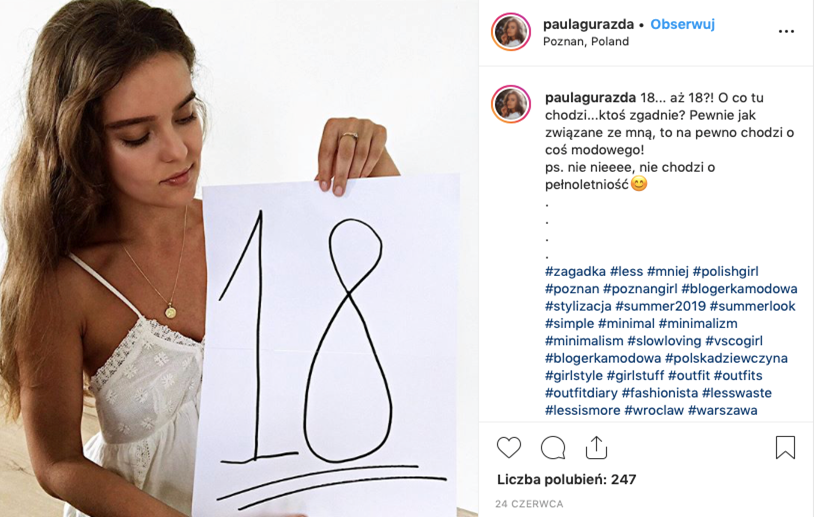
Task: Open the #vscogirl hashtag
Action: tap(734, 341)
